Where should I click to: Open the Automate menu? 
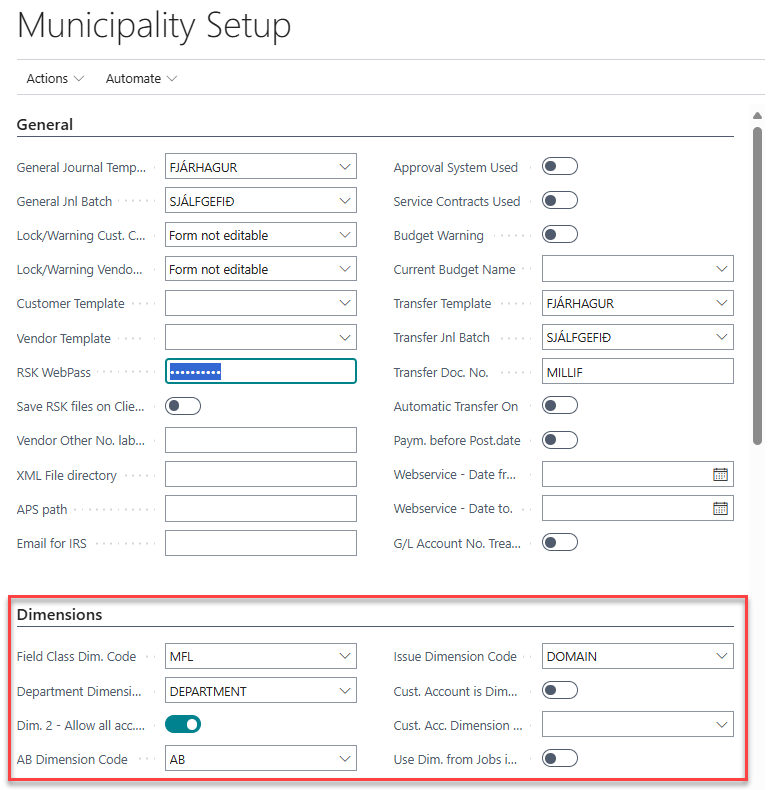pyautogui.click(x=141, y=78)
